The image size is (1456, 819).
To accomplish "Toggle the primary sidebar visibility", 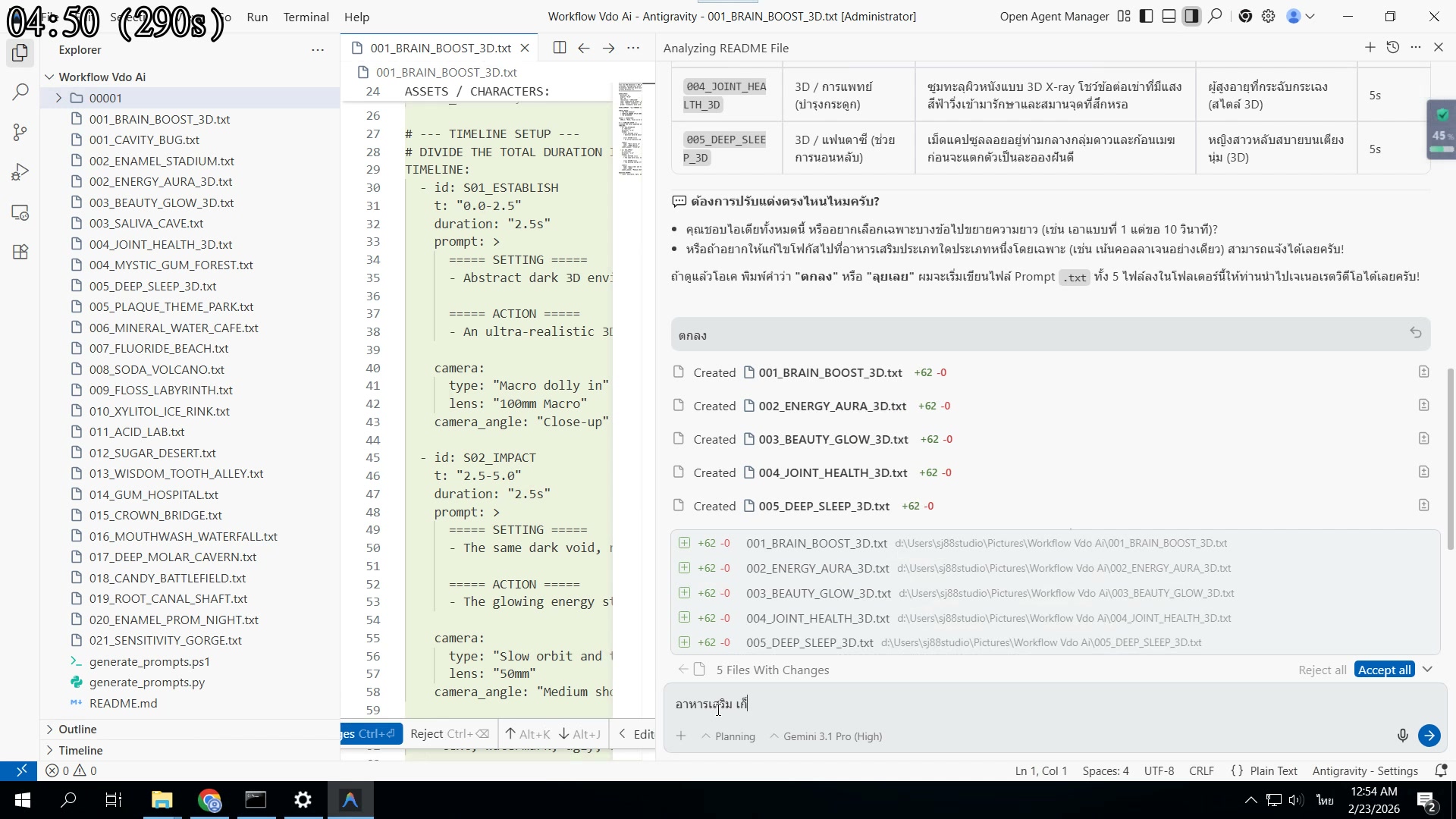I will (x=1146, y=16).
